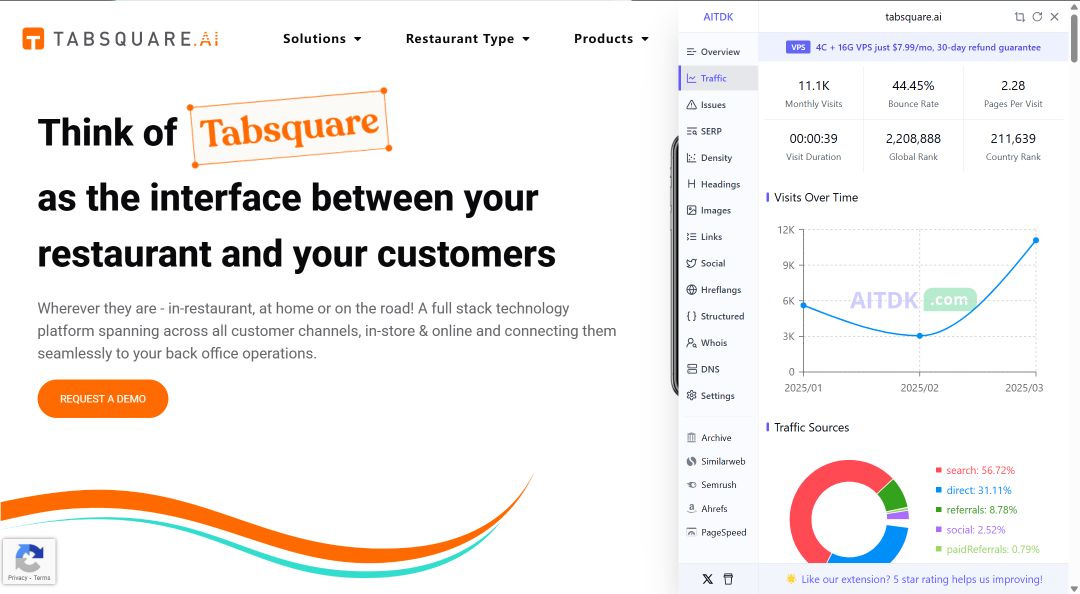Click the tabsquare.ai domain title
Viewport: 1080px width, 594px height.
tap(913, 17)
